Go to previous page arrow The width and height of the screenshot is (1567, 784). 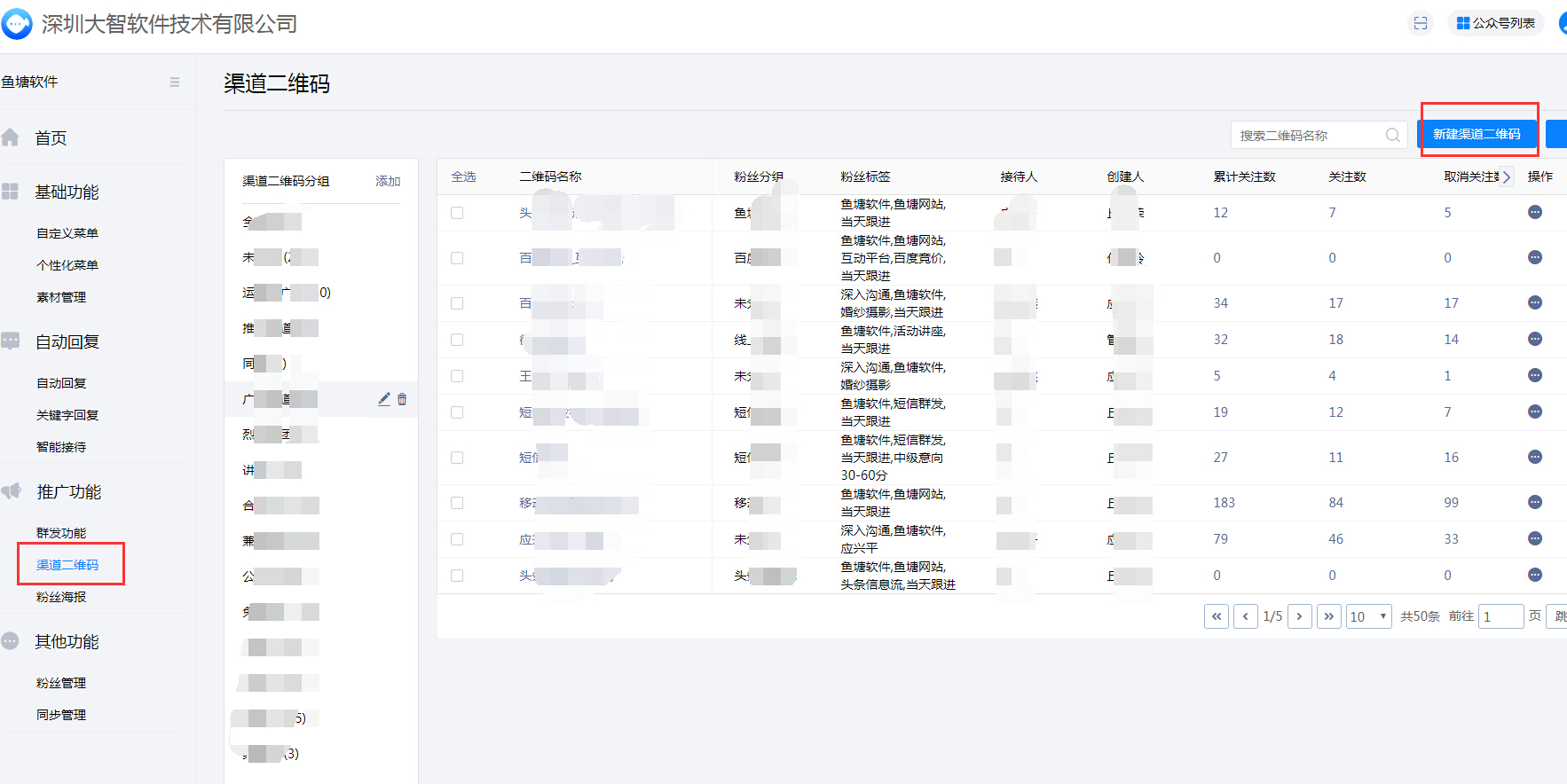[1246, 616]
